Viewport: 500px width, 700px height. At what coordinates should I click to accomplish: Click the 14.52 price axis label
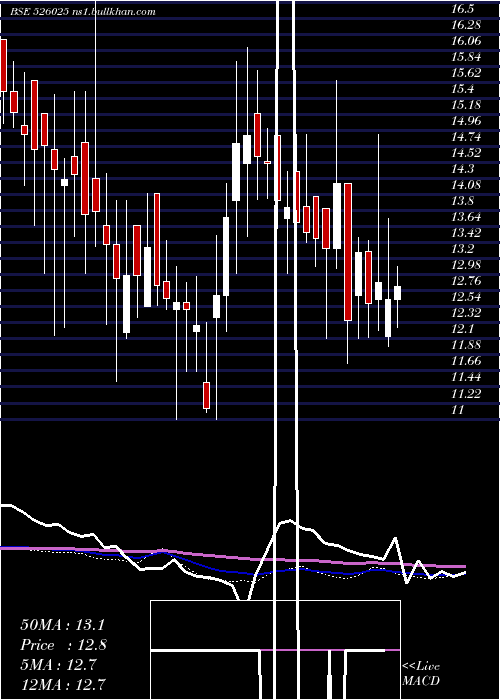466,153
